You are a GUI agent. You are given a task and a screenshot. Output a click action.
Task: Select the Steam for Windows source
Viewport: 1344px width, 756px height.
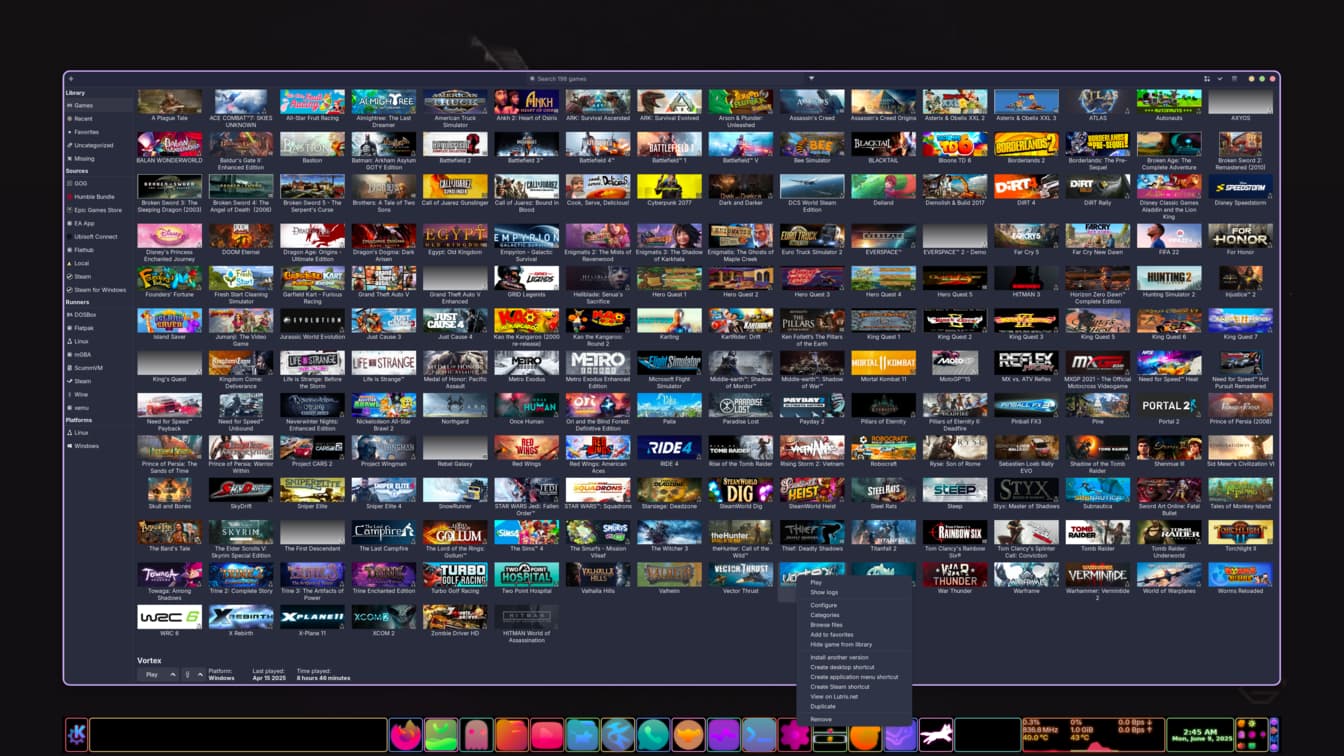tap(97, 290)
